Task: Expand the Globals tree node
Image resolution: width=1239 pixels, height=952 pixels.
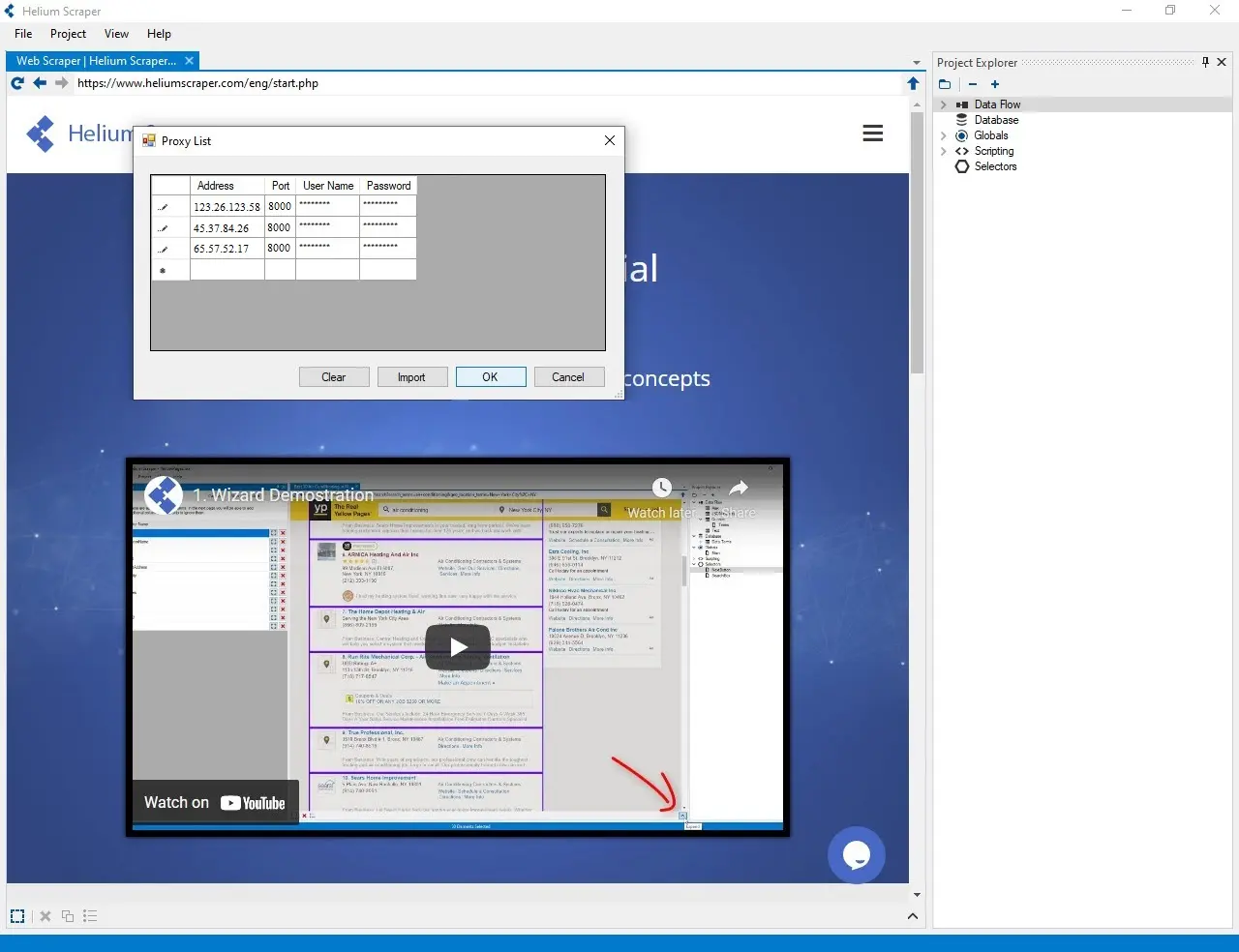Action: point(943,135)
